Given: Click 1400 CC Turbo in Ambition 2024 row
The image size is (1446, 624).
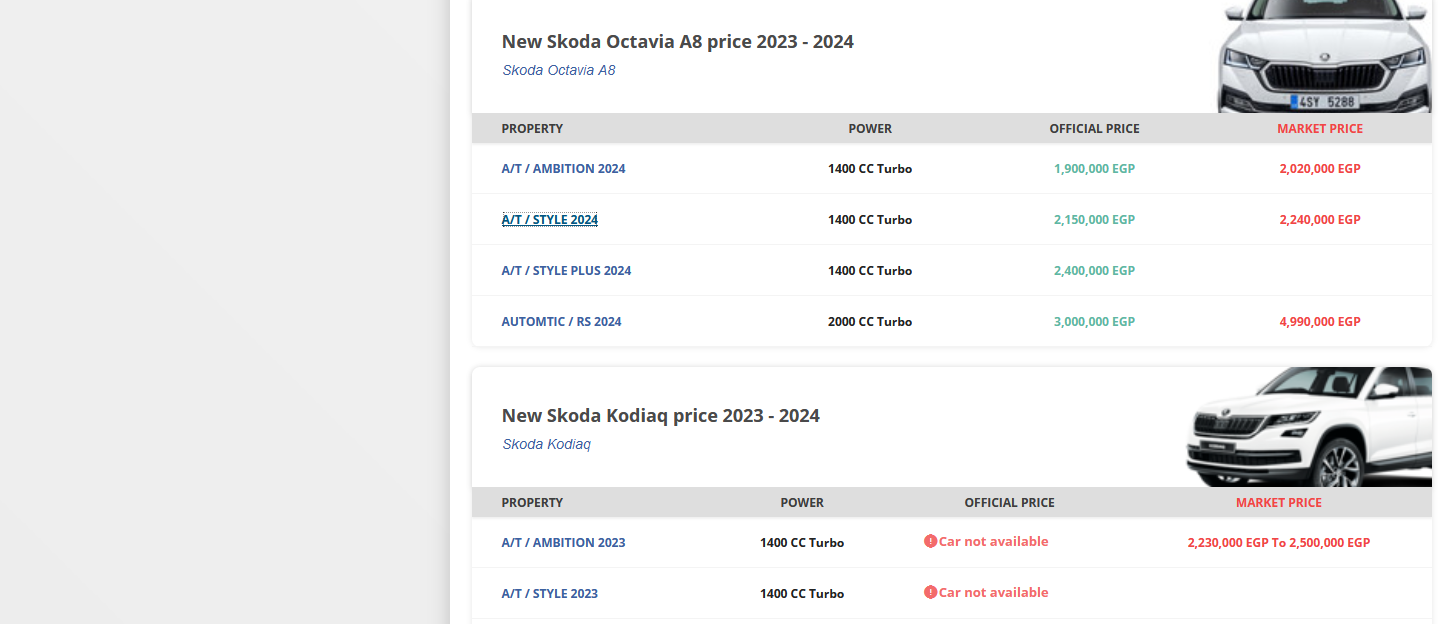Looking at the screenshot, I should [870, 169].
